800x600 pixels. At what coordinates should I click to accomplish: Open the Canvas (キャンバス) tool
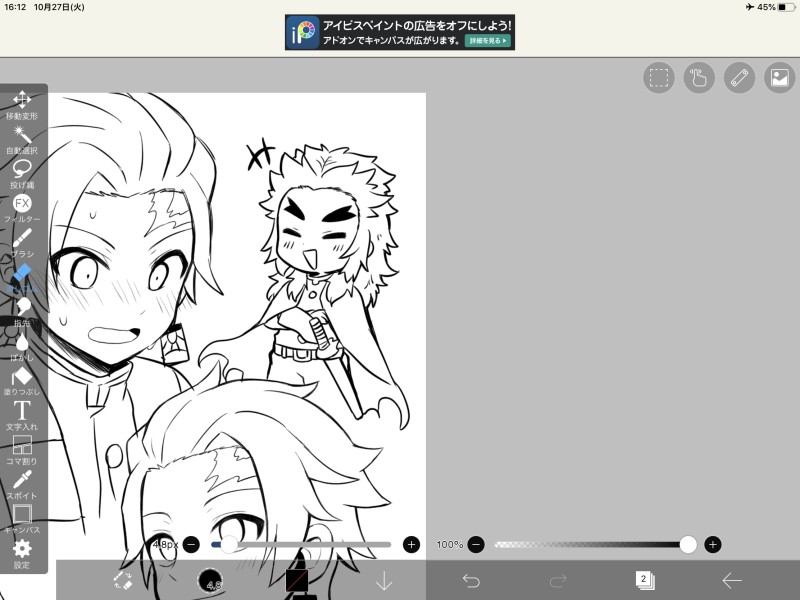(22, 519)
